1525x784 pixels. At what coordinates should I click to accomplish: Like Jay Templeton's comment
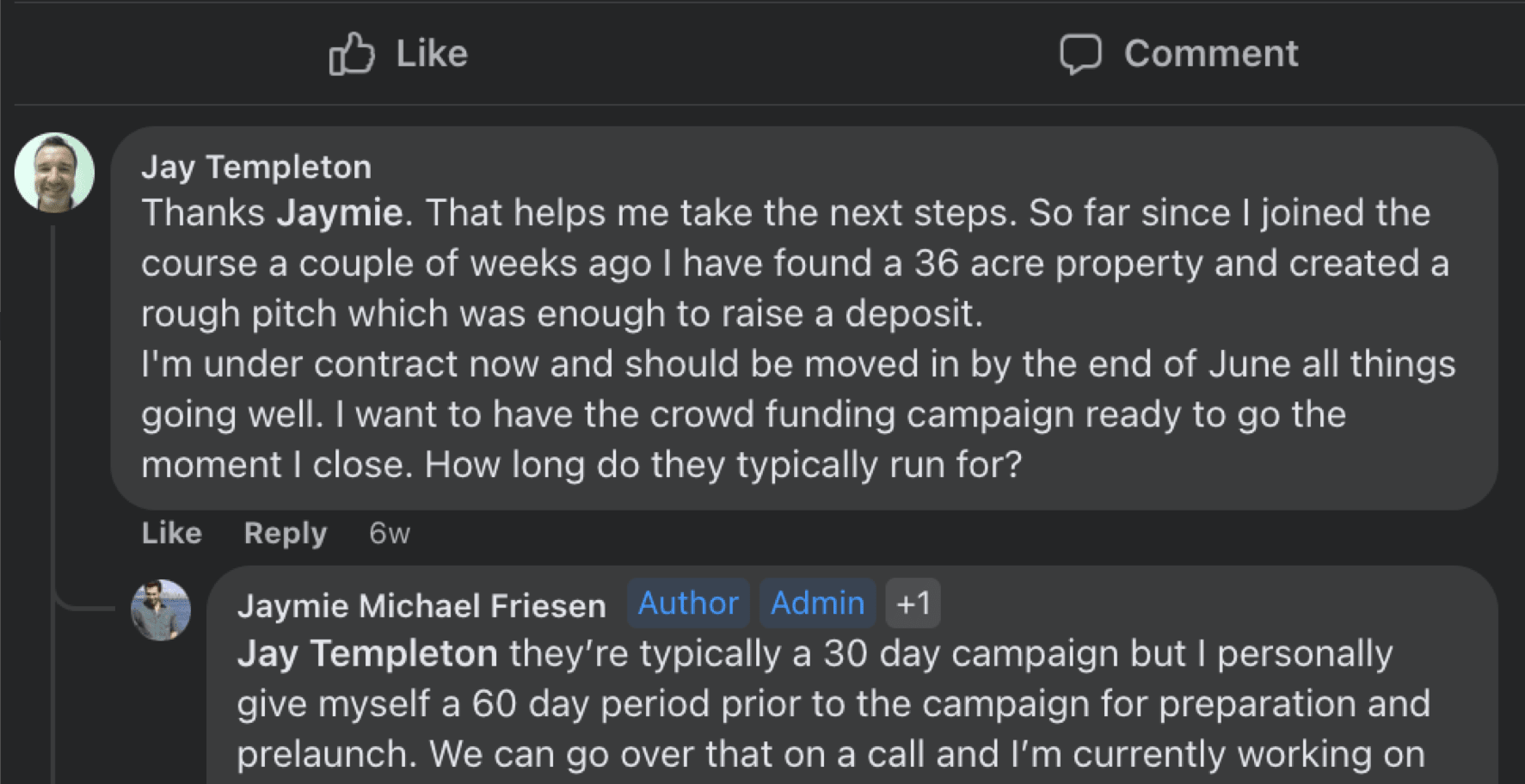172,533
